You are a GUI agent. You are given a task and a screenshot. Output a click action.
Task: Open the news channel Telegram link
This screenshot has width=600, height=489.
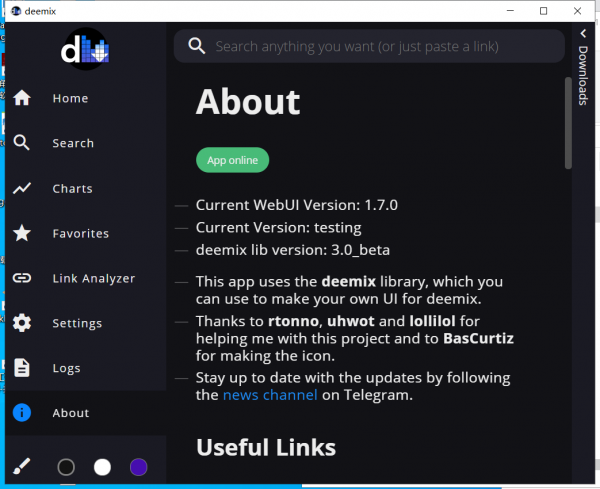click(x=270, y=394)
